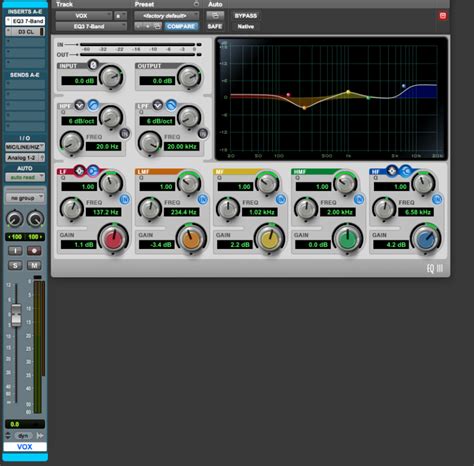
Task: Click the COMPARE button
Action: pos(181,26)
